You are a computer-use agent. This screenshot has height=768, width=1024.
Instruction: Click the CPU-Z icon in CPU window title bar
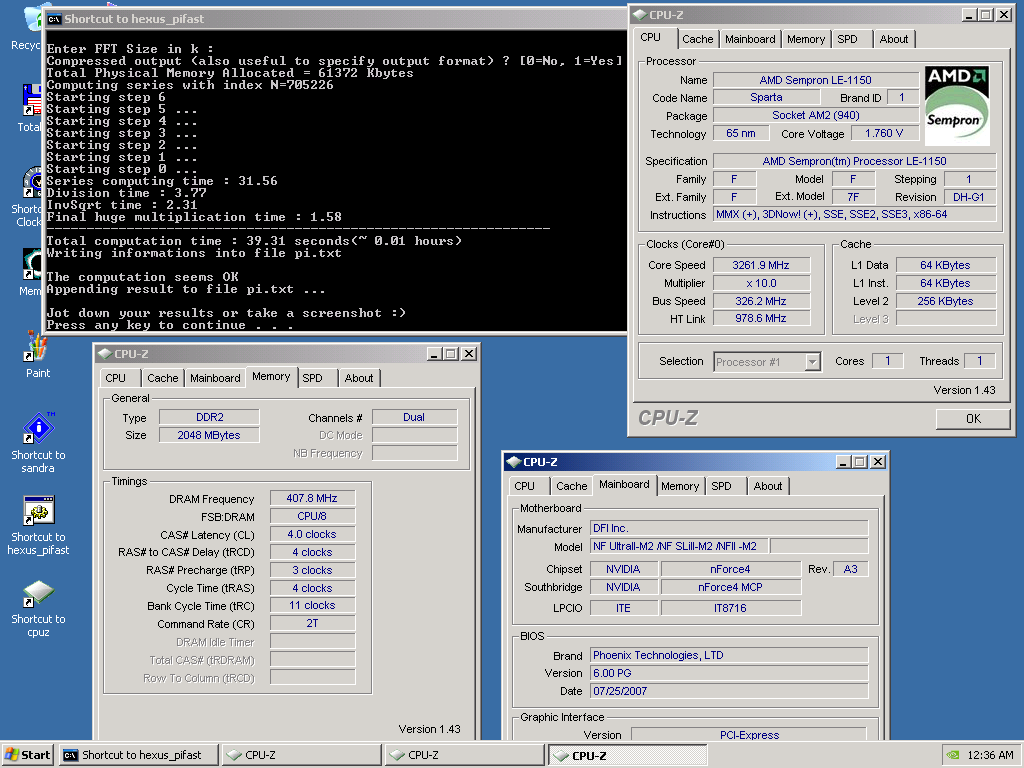tap(640, 14)
